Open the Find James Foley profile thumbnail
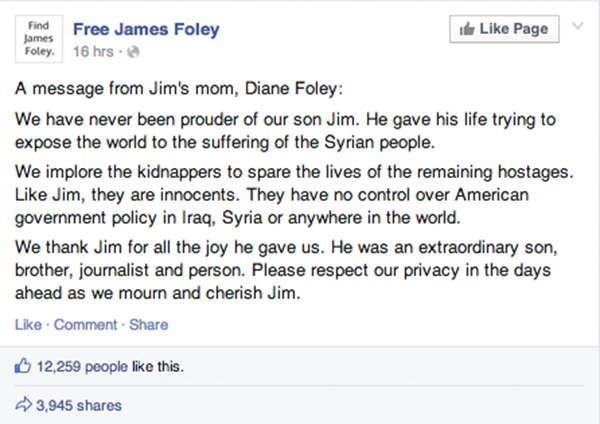Screen dimensions: 600x424 [x=39, y=39]
